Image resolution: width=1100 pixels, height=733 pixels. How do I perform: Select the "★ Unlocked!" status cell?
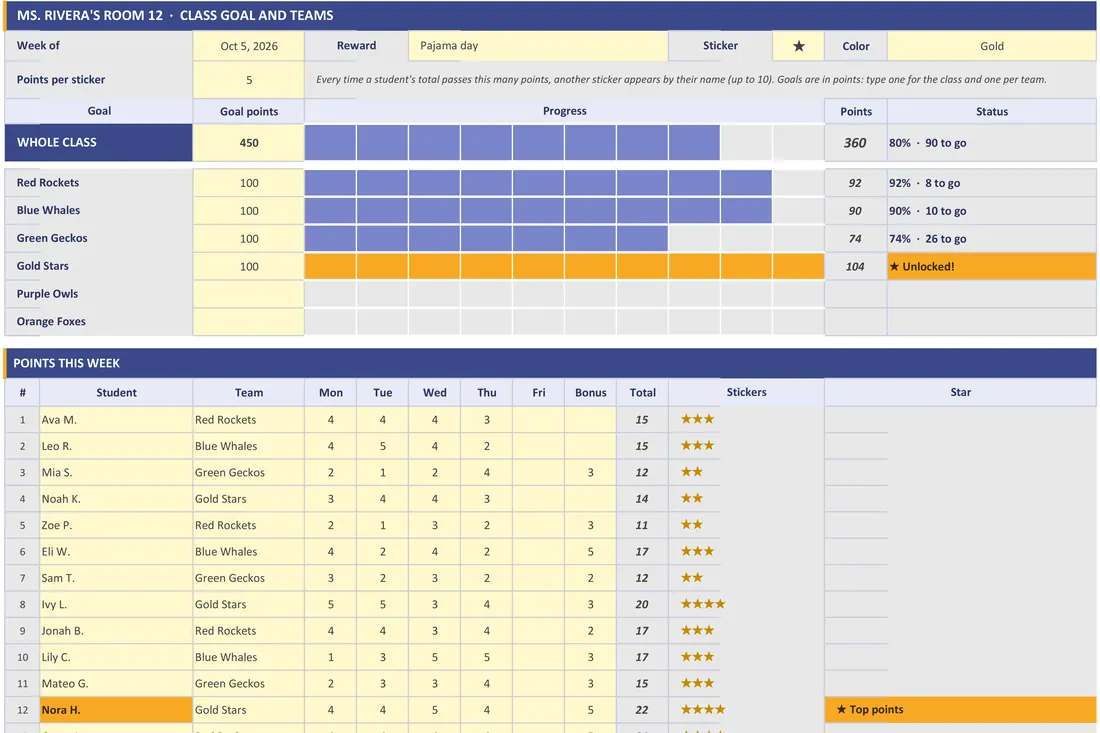pos(991,267)
